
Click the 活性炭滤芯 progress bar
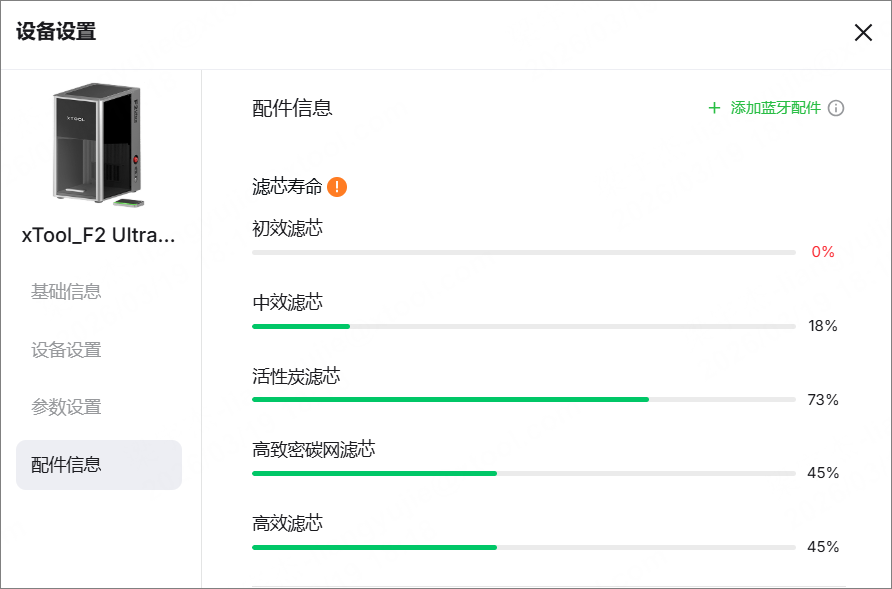click(524, 399)
